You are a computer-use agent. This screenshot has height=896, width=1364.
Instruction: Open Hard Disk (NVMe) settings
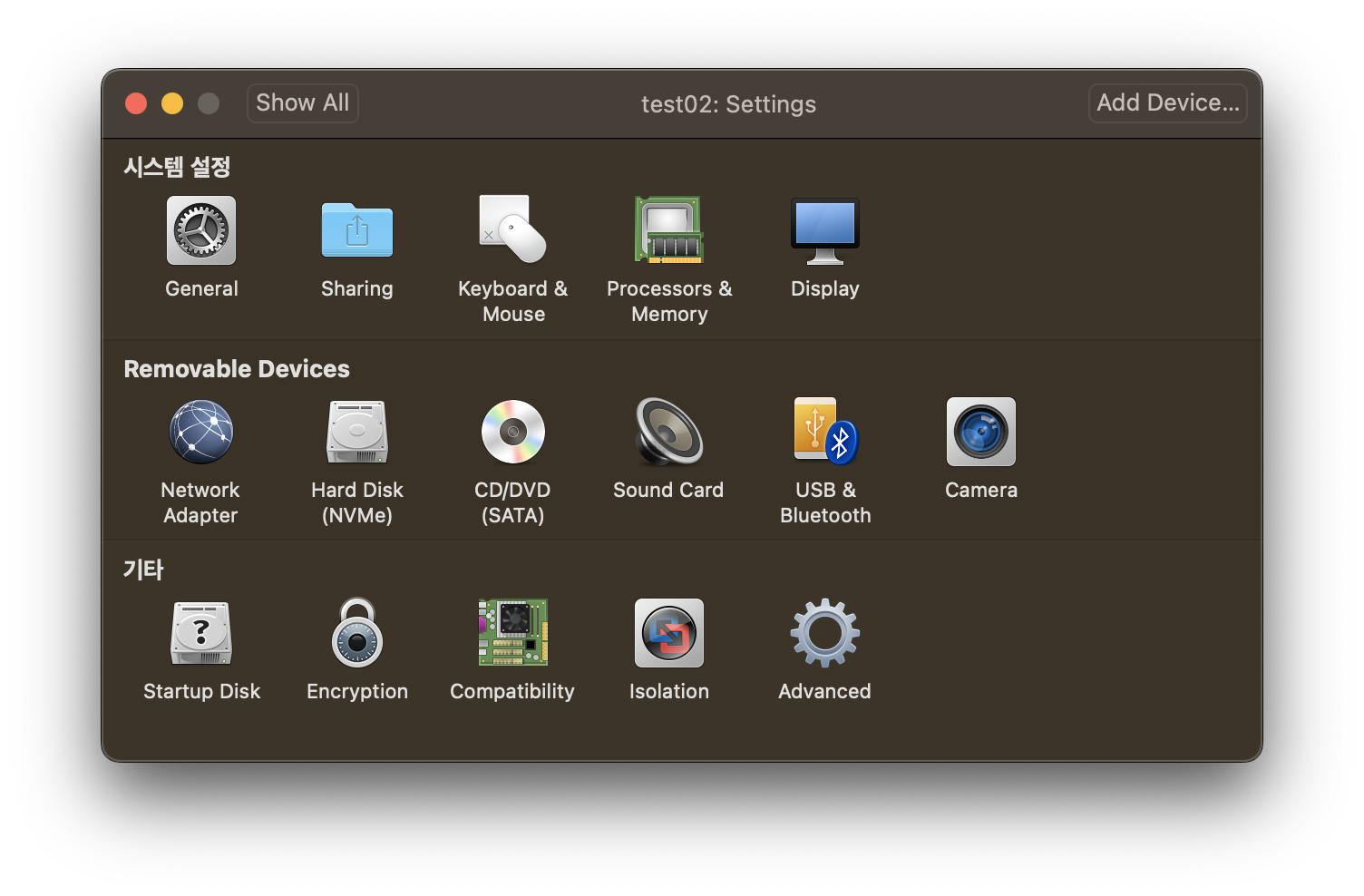click(357, 432)
